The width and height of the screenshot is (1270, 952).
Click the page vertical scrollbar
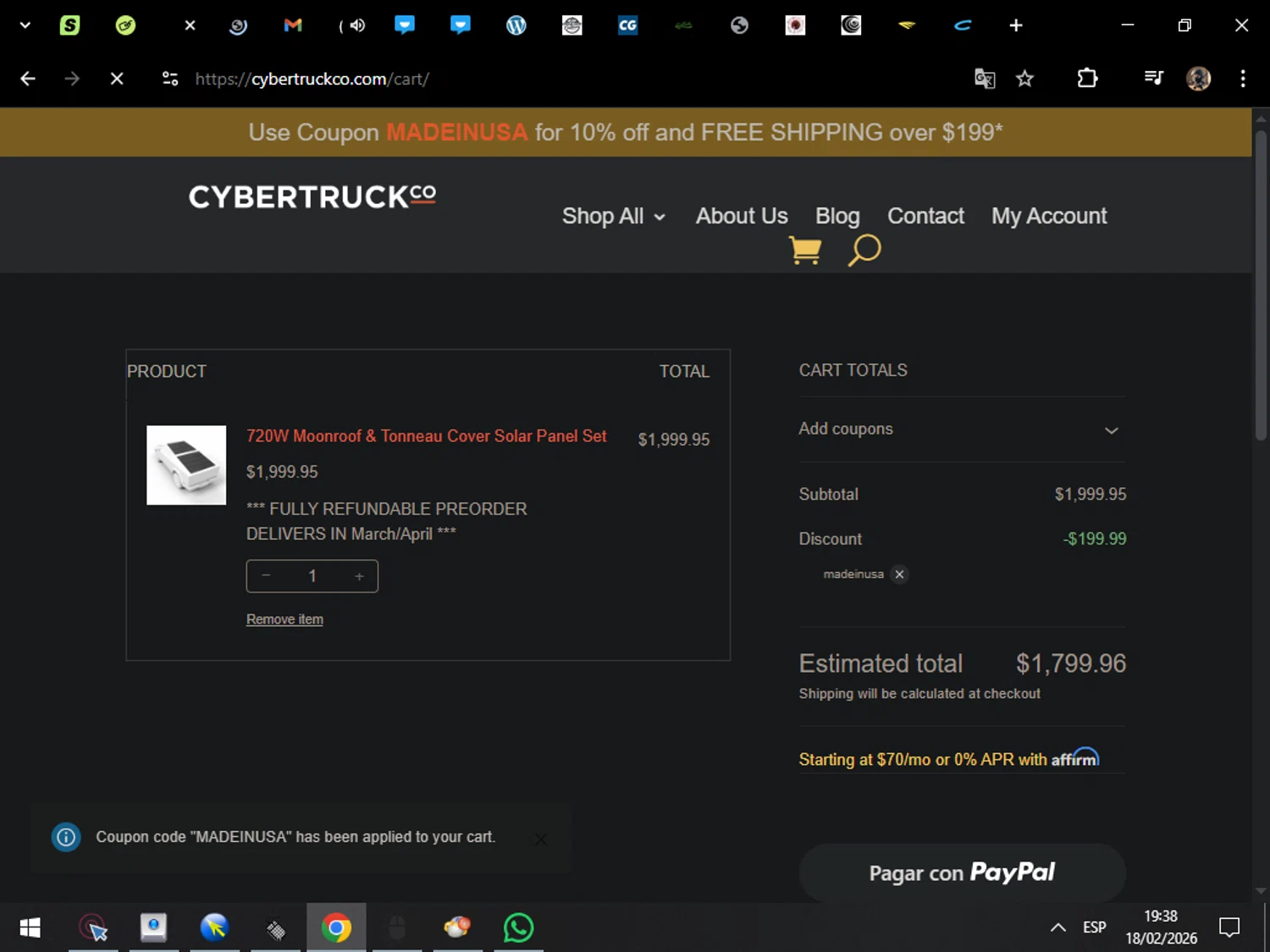(x=1261, y=285)
